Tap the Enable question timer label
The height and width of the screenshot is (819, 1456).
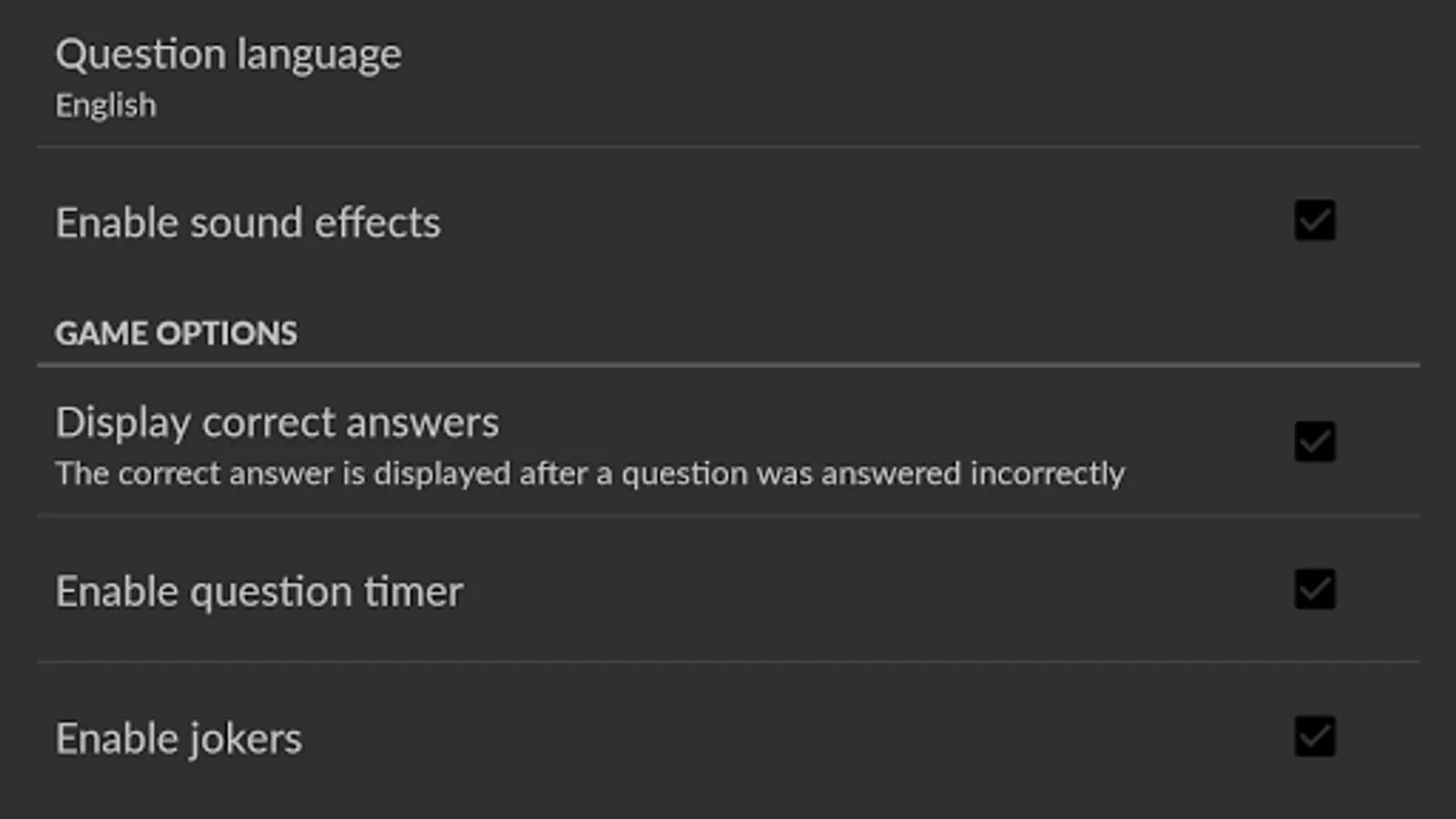(x=259, y=591)
